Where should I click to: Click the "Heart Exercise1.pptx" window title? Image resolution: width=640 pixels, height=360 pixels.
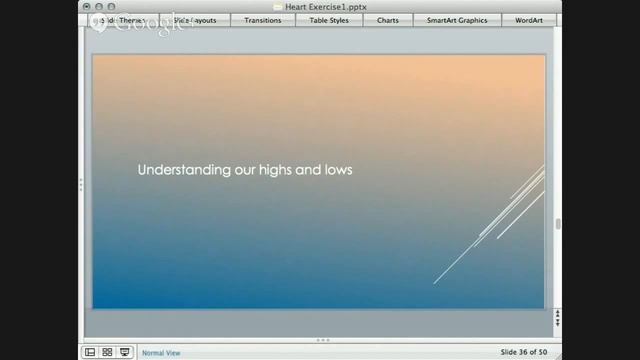[x=326, y=7]
